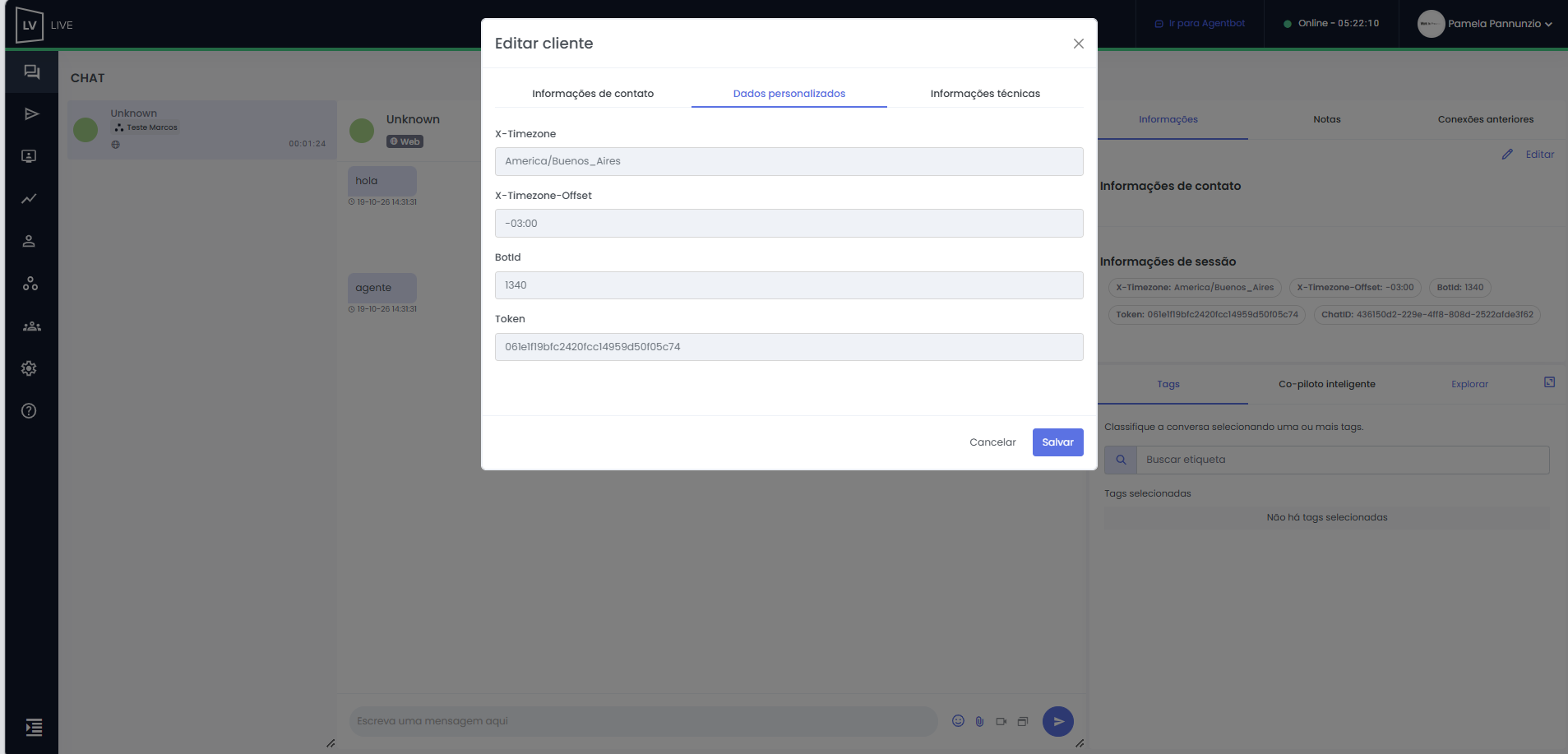Click the Escreva uma mensagem aqui box
Screen dimensions: 1568x754
click(x=643, y=721)
